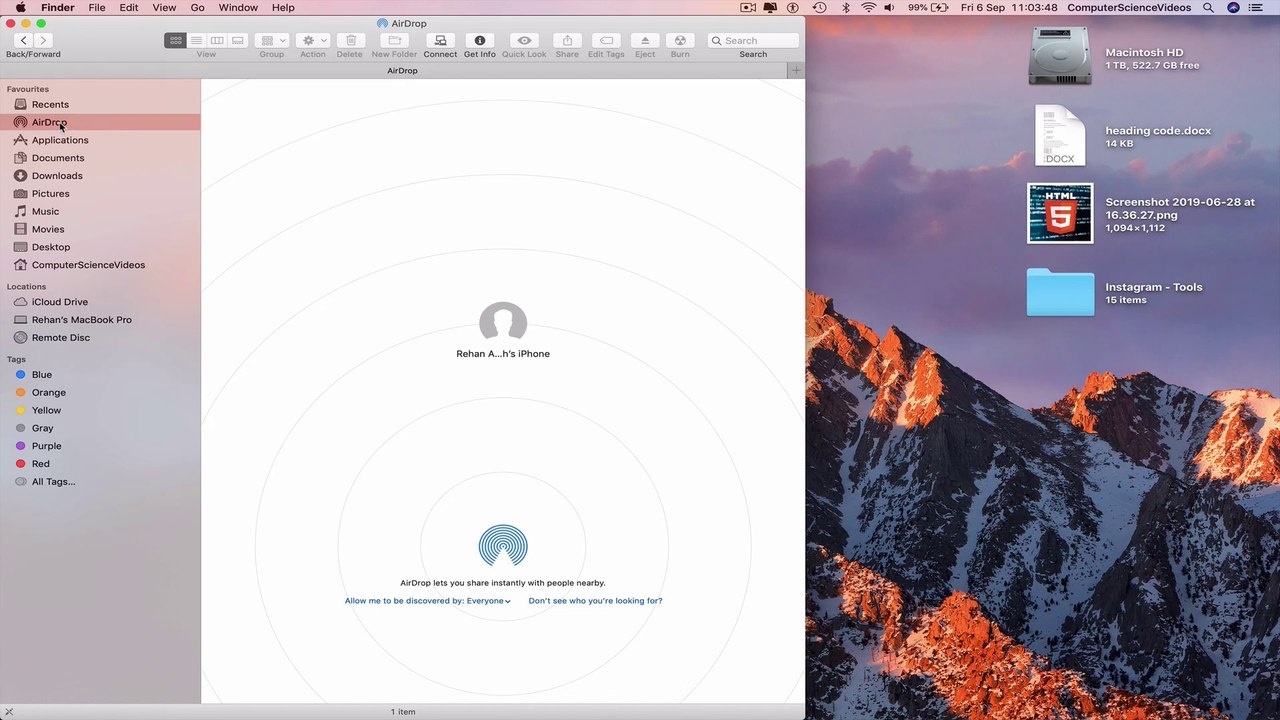Open the Group by dropdown
Image resolution: width=1280 pixels, height=720 pixels.
[272, 40]
